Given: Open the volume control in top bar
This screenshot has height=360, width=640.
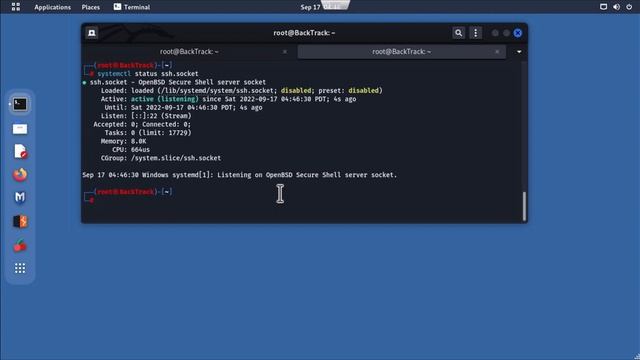Looking at the screenshot, I should tap(616, 7).
